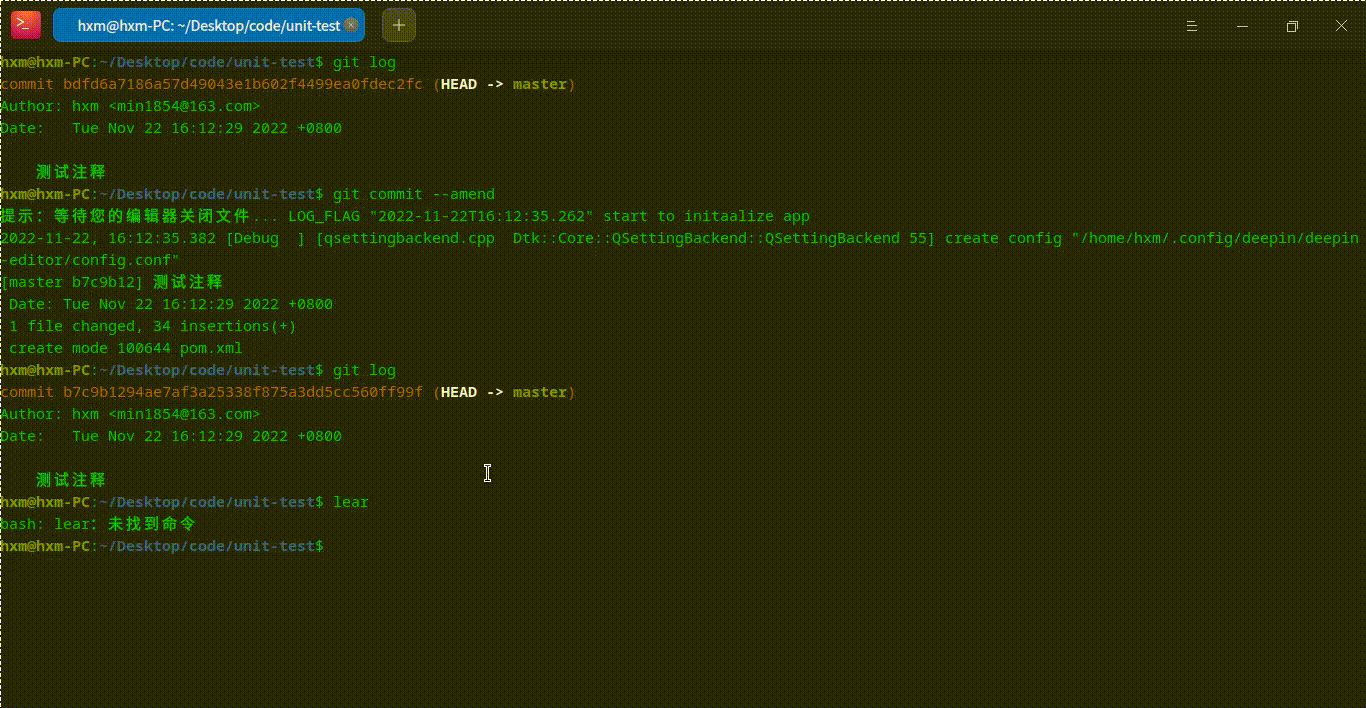Click the I-beam cursor in the terminal area

coord(487,473)
